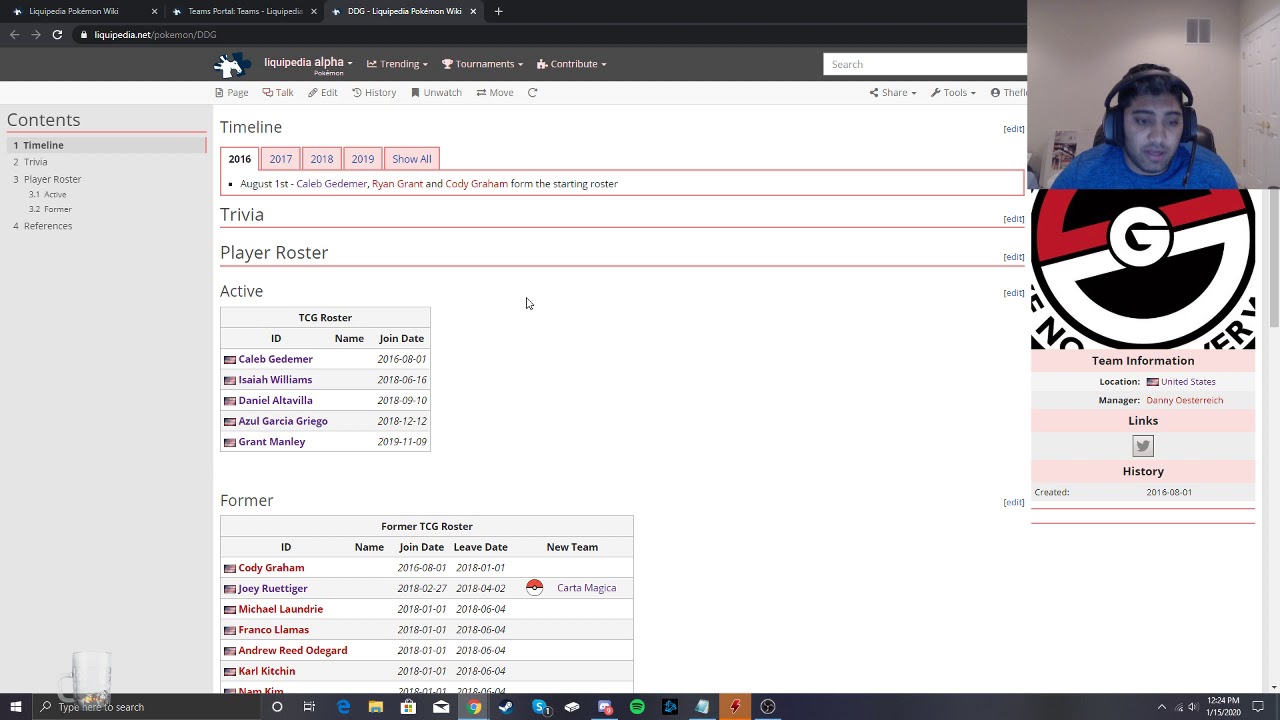This screenshot has width=1280, height=720.
Task: Open Task View on the taskbar
Action: [x=309, y=707]
